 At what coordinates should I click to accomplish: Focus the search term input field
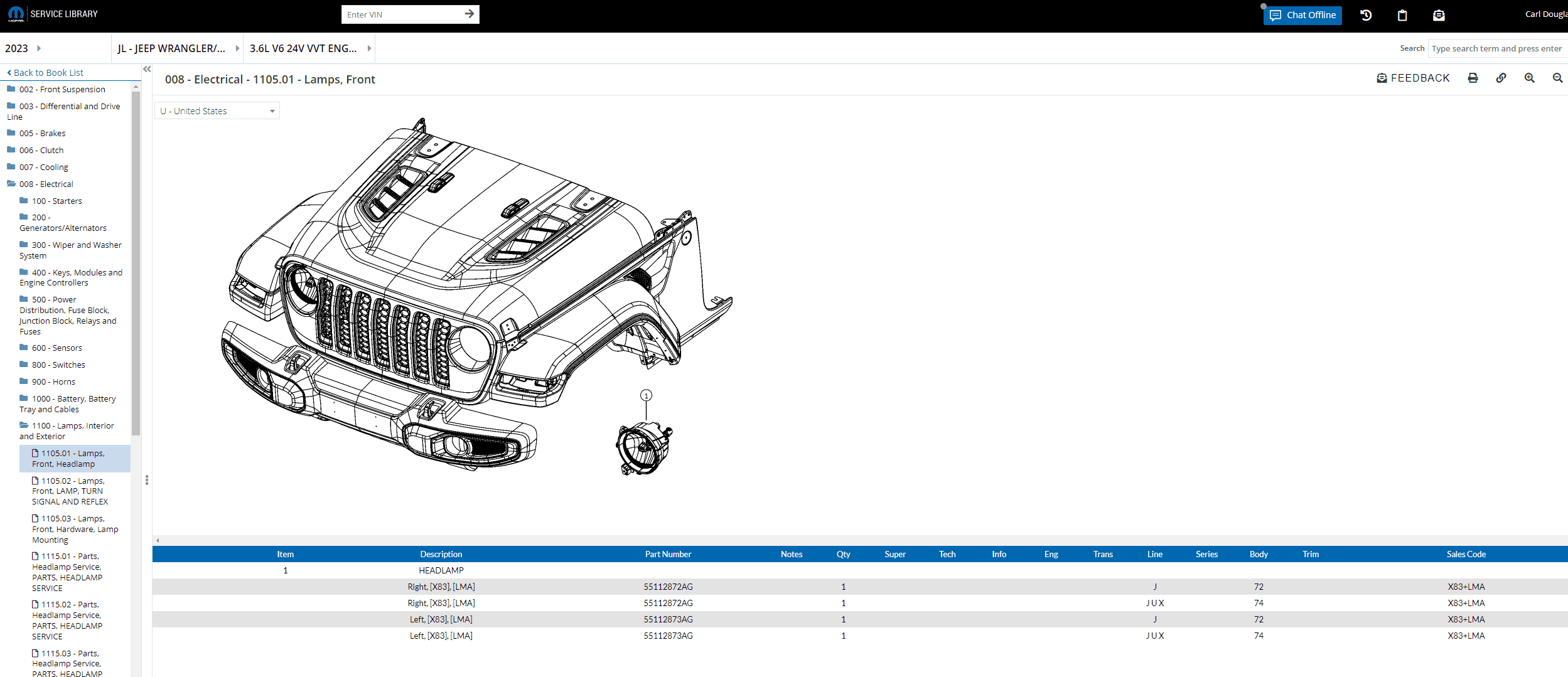click(x=1498, y=48)
